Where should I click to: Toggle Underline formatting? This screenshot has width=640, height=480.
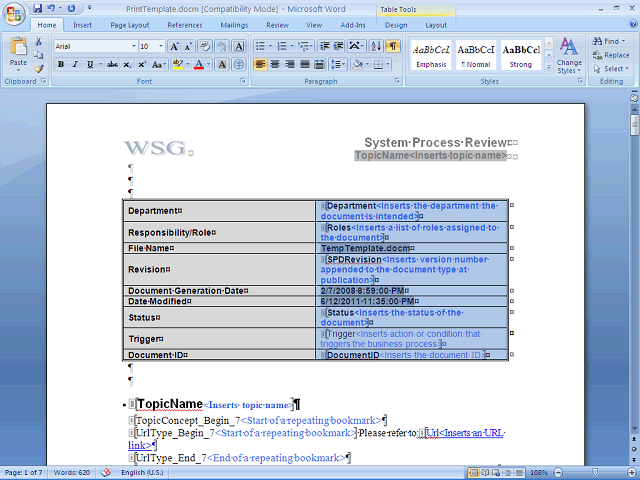click(x=90, y=64)
